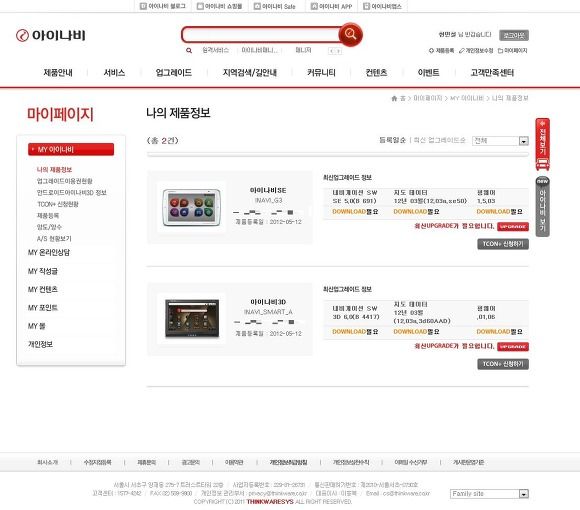This screenshot has height=510, width=580.
Task: Open 컨텐츠 main menu
Action: point(377,73)
